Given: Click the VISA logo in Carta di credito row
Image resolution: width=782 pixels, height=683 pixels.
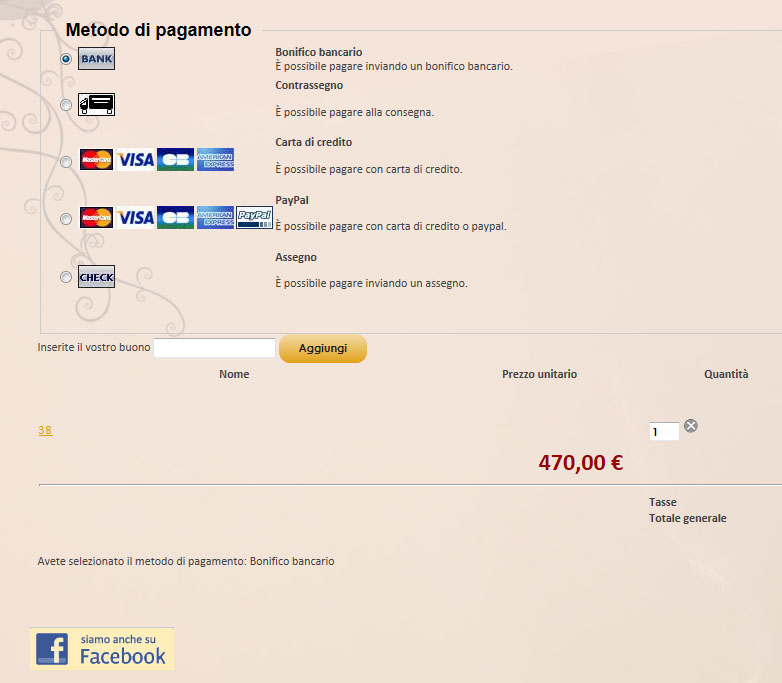Looking at the screenshot, I should pos(136,160).
